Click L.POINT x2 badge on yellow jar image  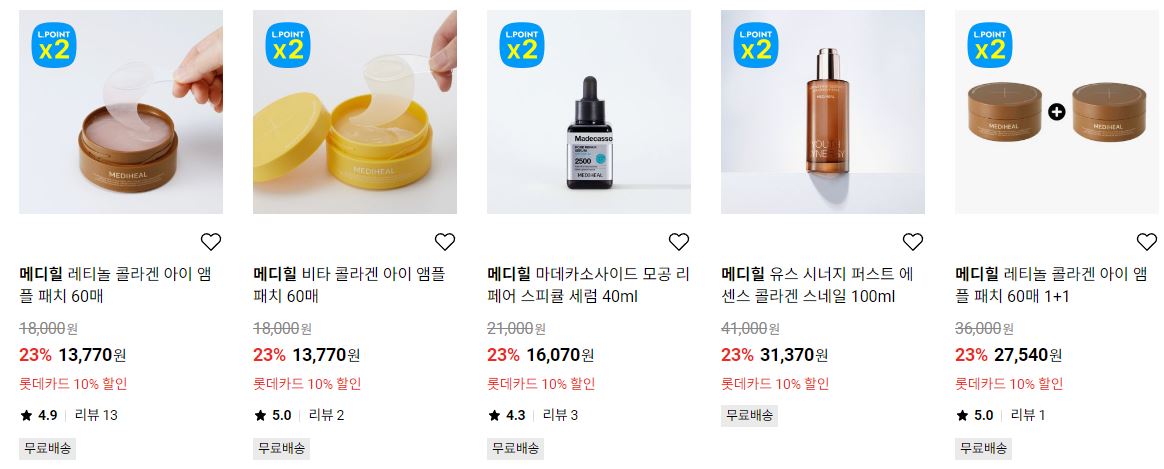pyautogui.click(x=287, y=45)
